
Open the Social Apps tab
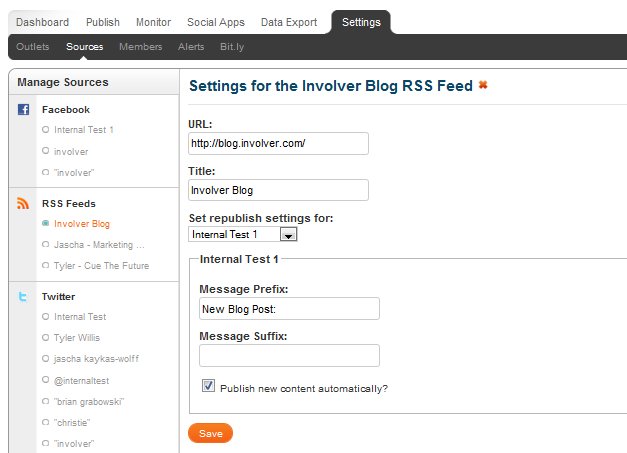(x=216, y=22)
